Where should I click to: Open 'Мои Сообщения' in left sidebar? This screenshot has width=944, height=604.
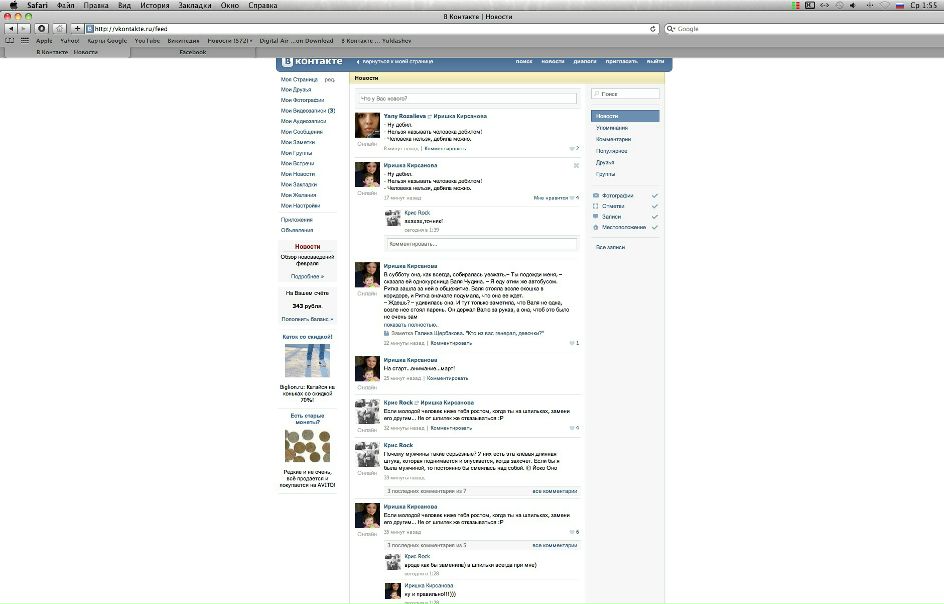click(301, 132)
